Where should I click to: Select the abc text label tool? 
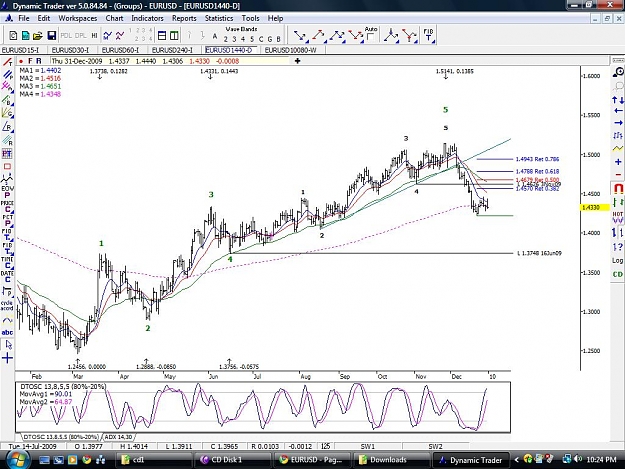point(7,332)
